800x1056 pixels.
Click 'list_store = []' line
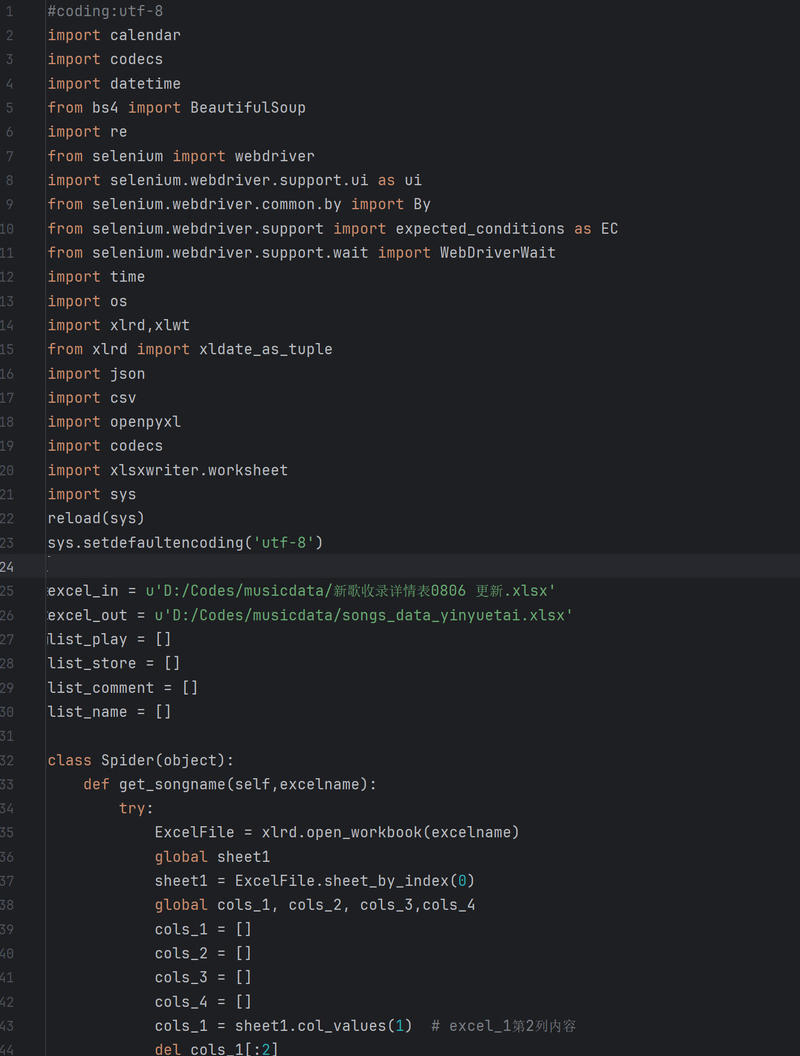pyautogui.click(x=114, y=664)
